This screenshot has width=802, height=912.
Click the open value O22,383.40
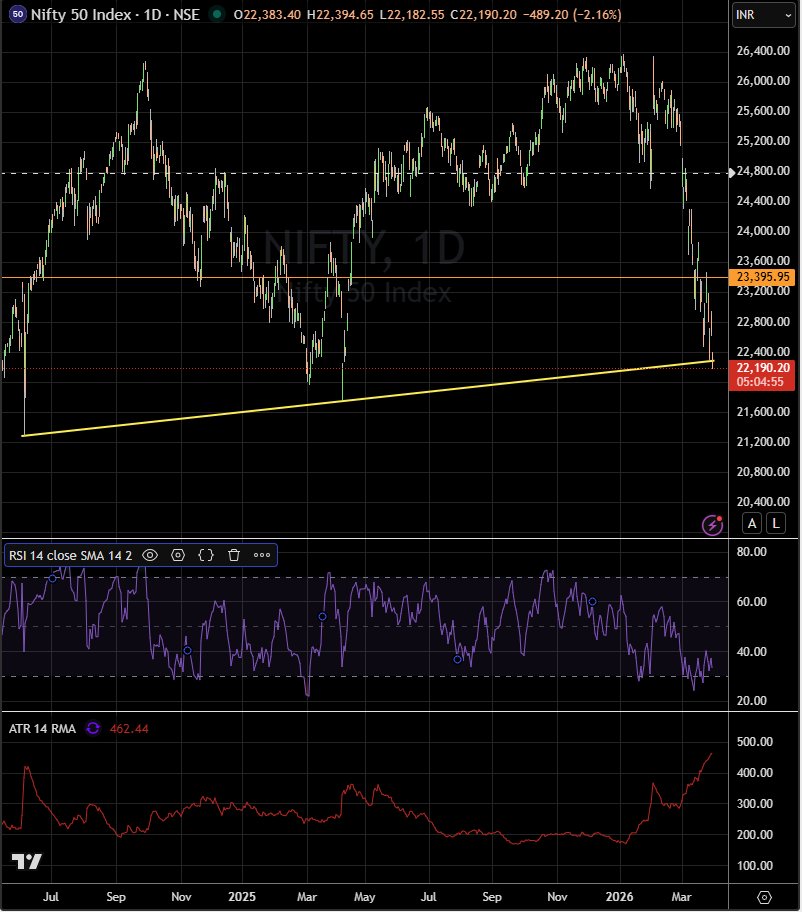(x=267, y=15)
